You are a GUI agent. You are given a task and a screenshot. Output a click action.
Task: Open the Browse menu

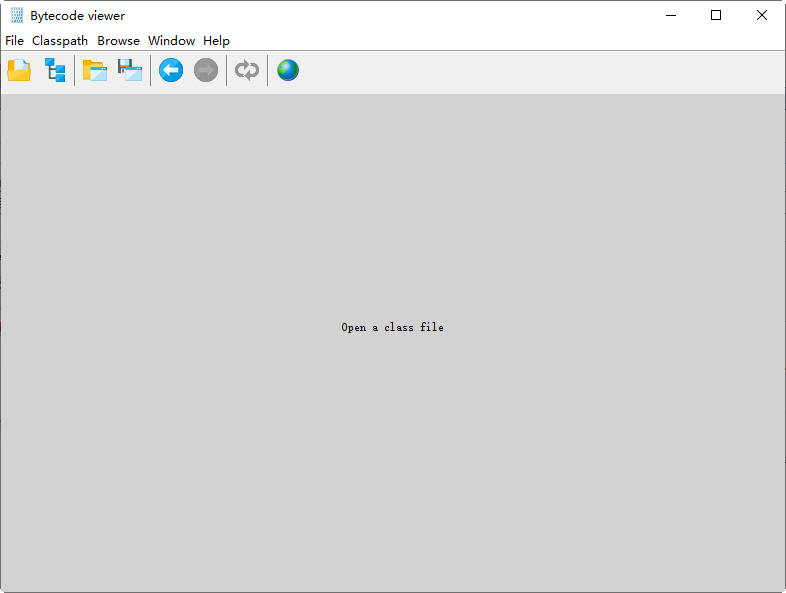[118, 41]
